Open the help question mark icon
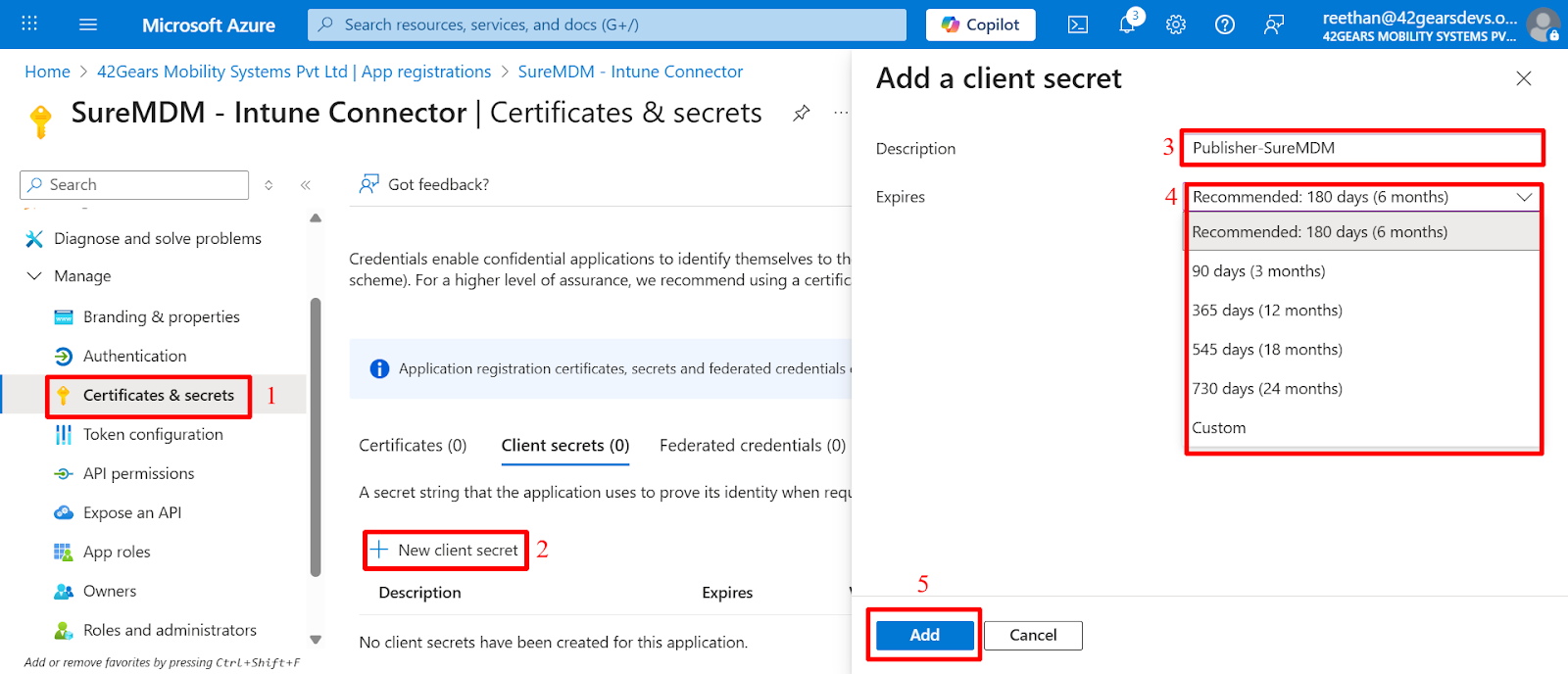The image size is (1568, 674). tap(1225, 24)
